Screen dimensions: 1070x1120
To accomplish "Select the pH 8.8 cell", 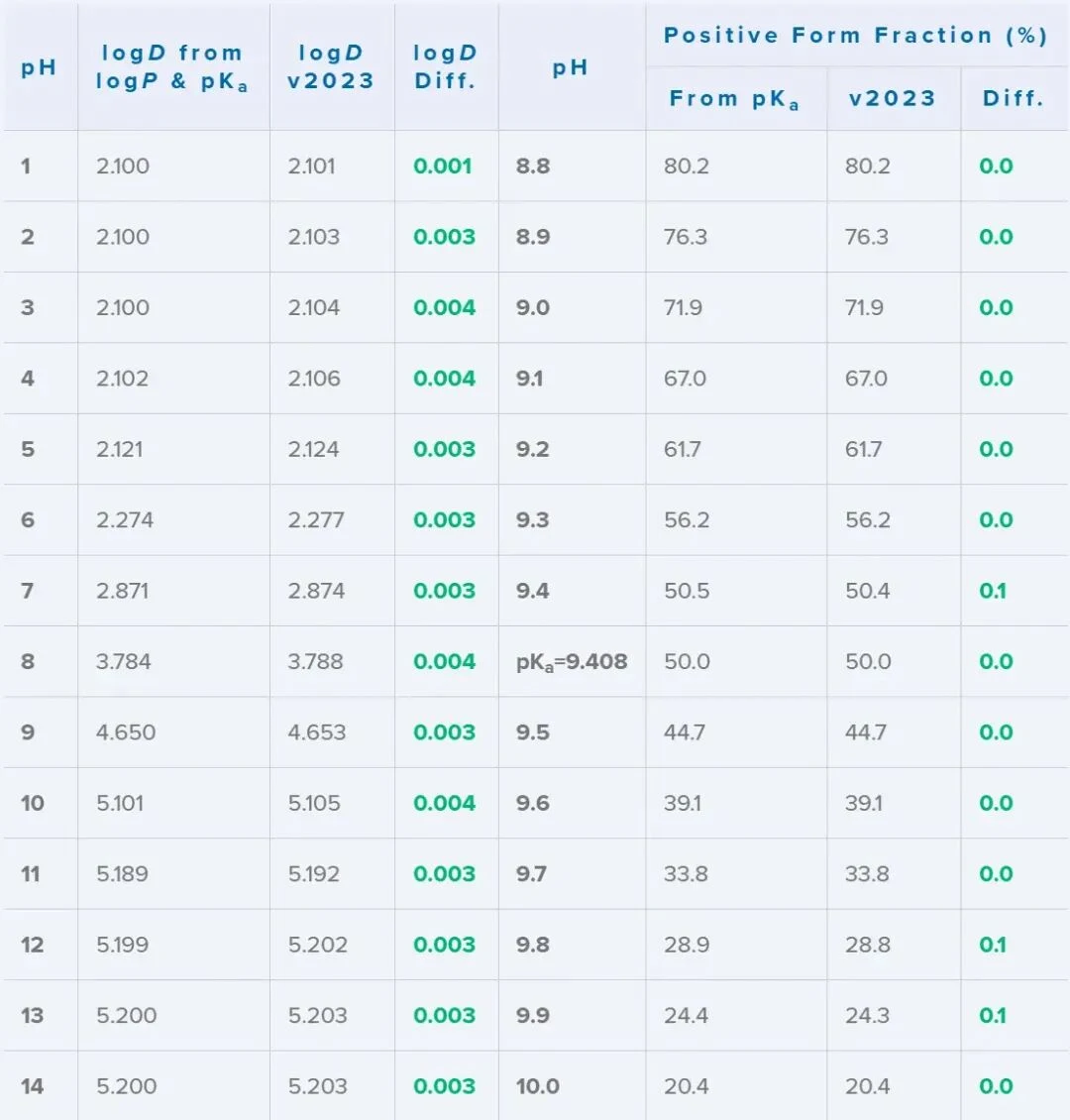I will coord(533,167).
